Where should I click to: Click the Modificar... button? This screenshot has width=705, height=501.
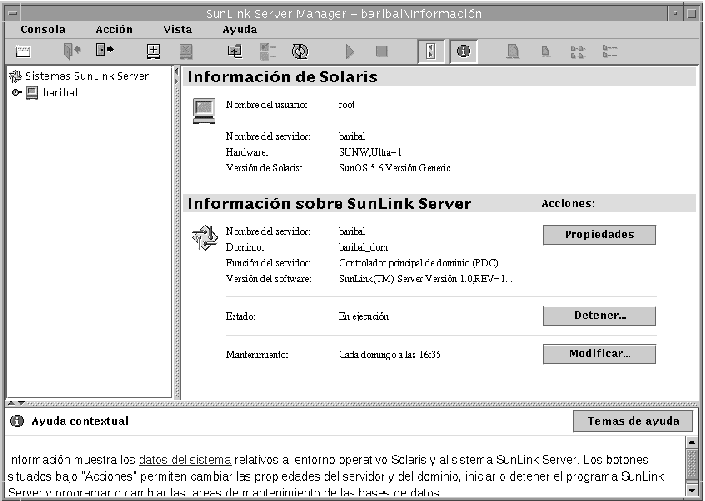click(x=599, y=354)
